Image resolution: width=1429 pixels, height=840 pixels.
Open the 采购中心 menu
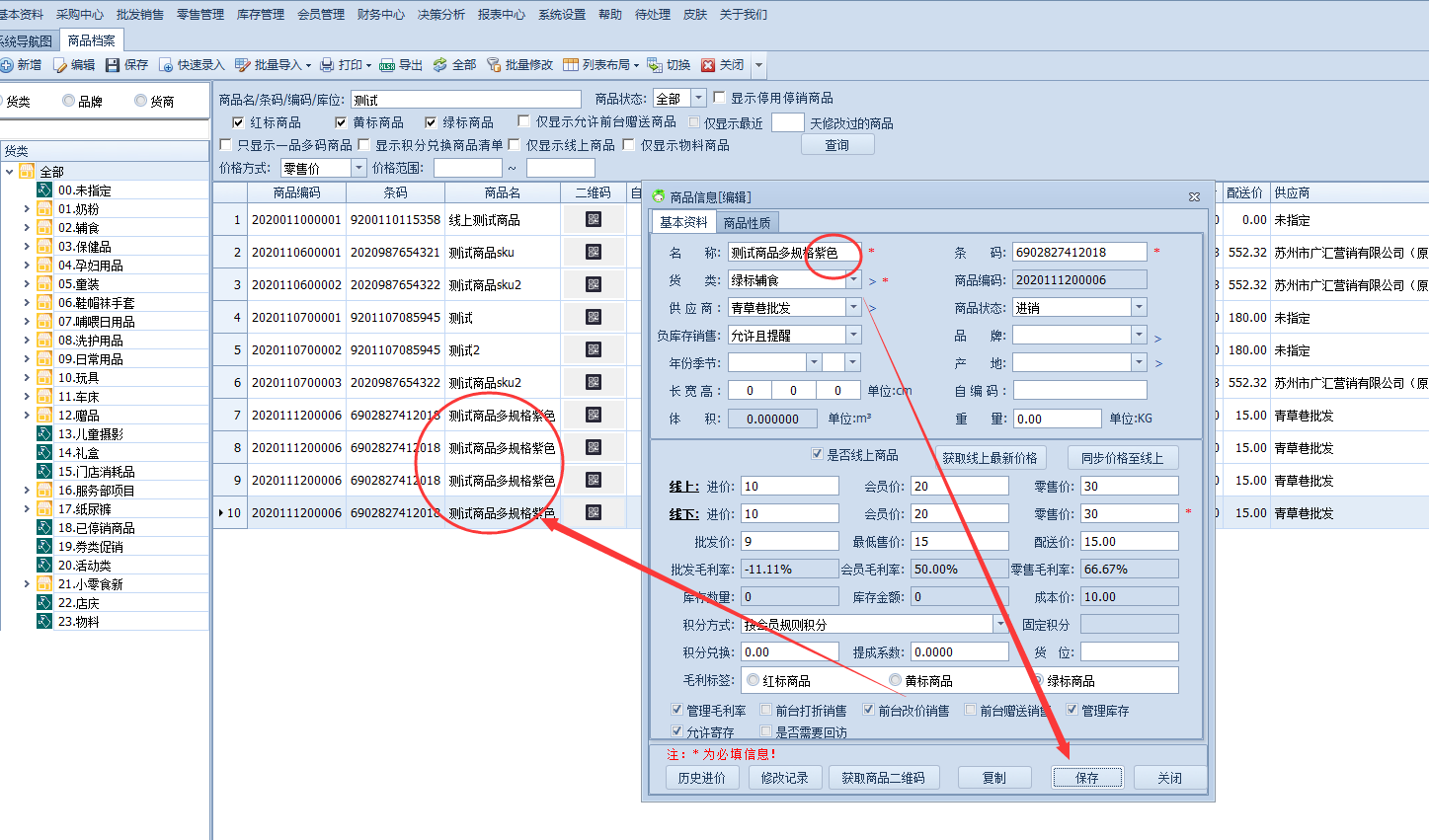point(80,15)
